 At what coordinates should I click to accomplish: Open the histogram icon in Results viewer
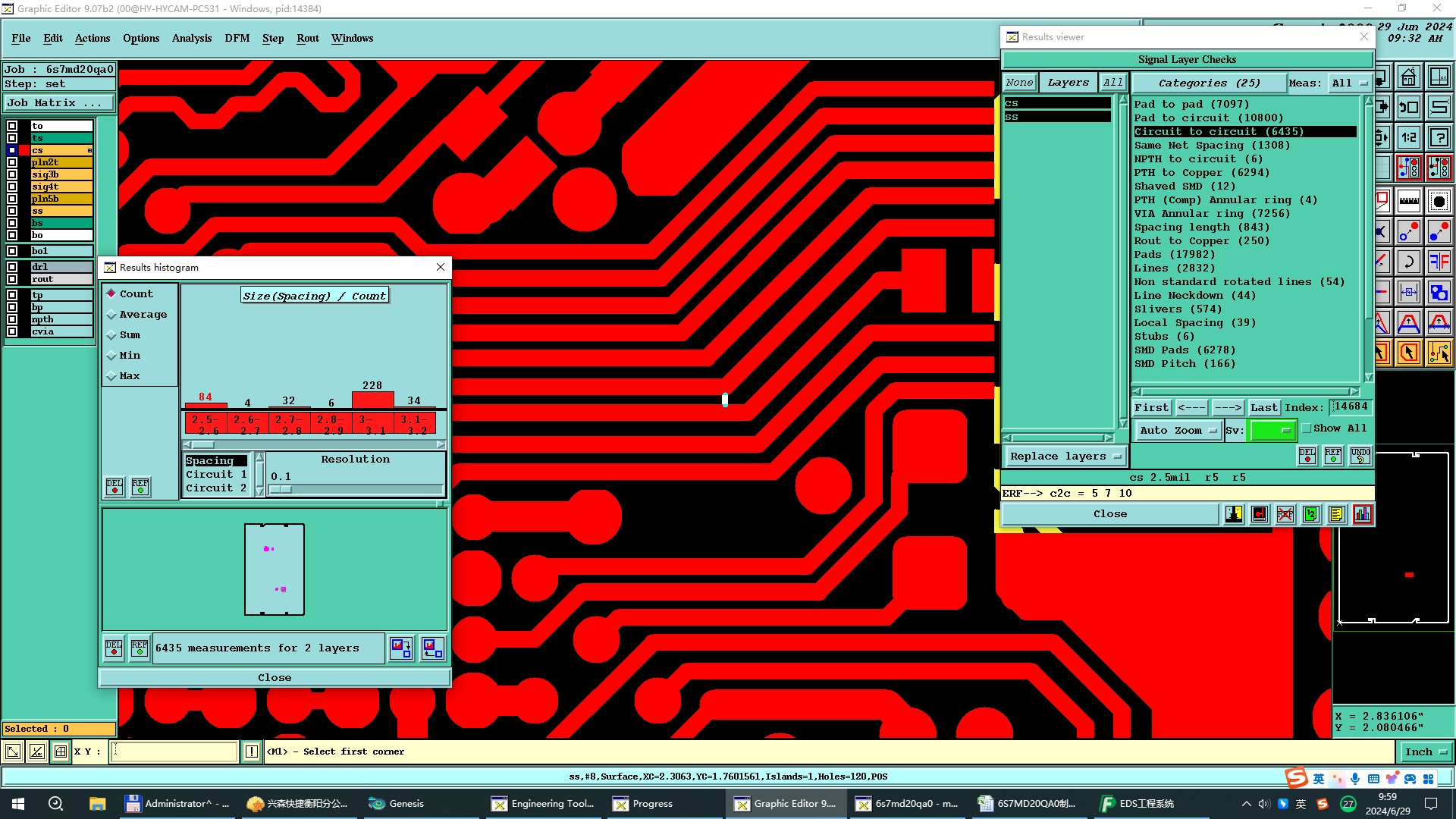pos(1362,514)
